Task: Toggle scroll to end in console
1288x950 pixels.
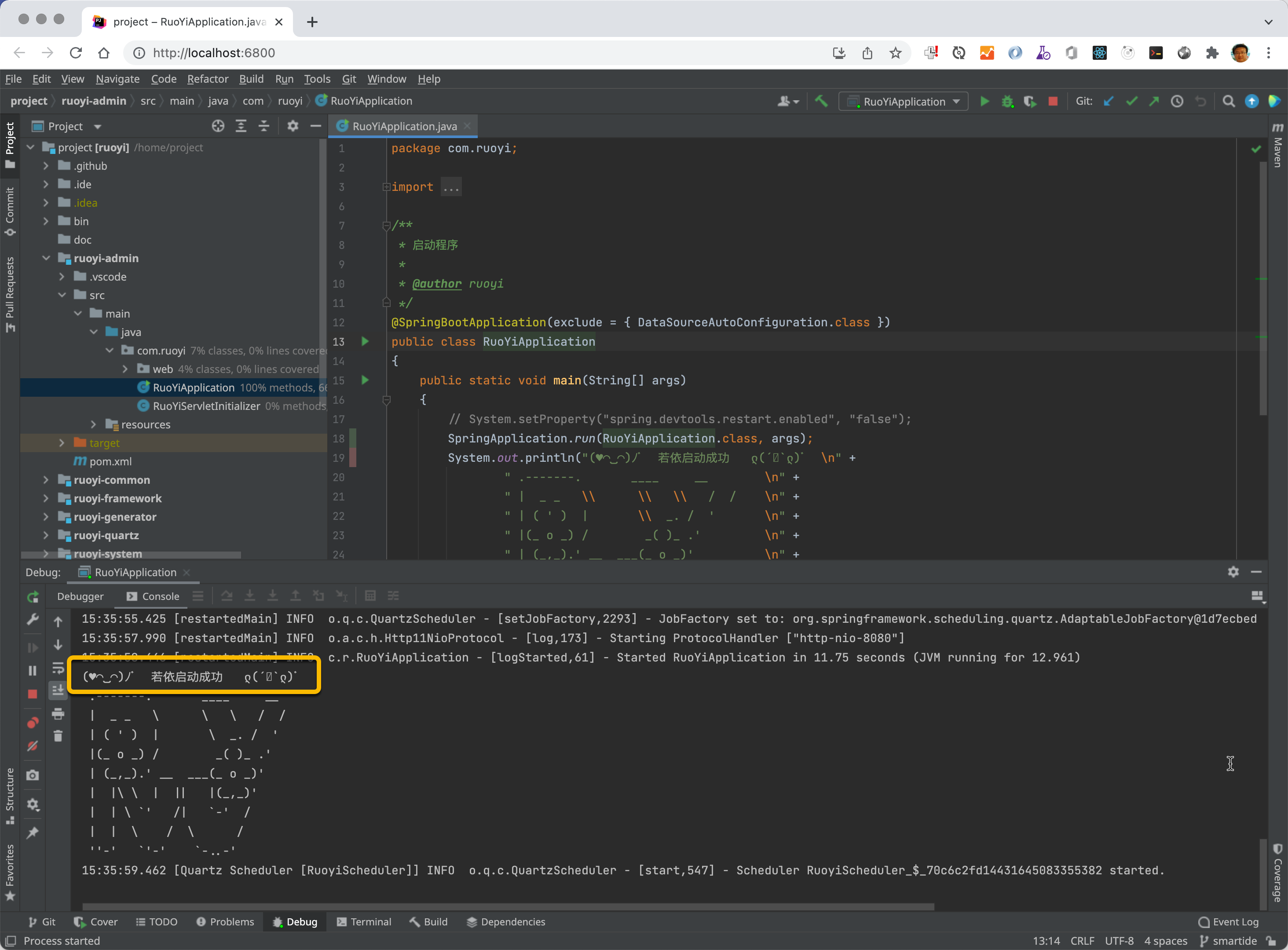Action: [58, 690]
